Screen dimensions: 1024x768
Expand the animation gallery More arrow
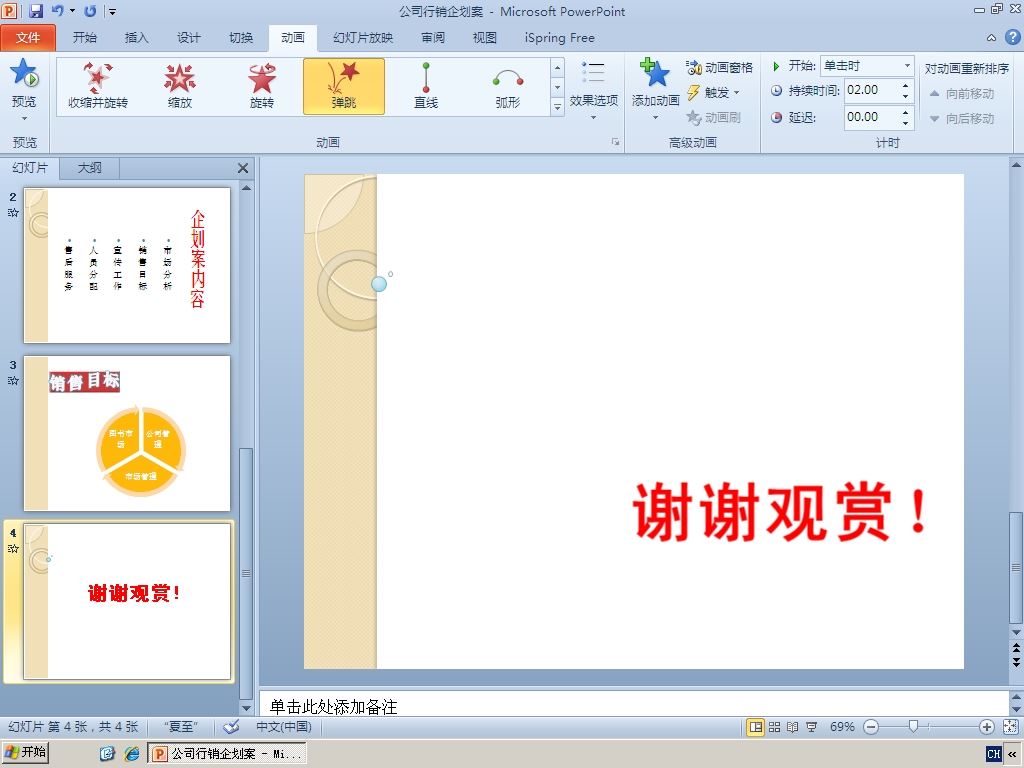557,106
